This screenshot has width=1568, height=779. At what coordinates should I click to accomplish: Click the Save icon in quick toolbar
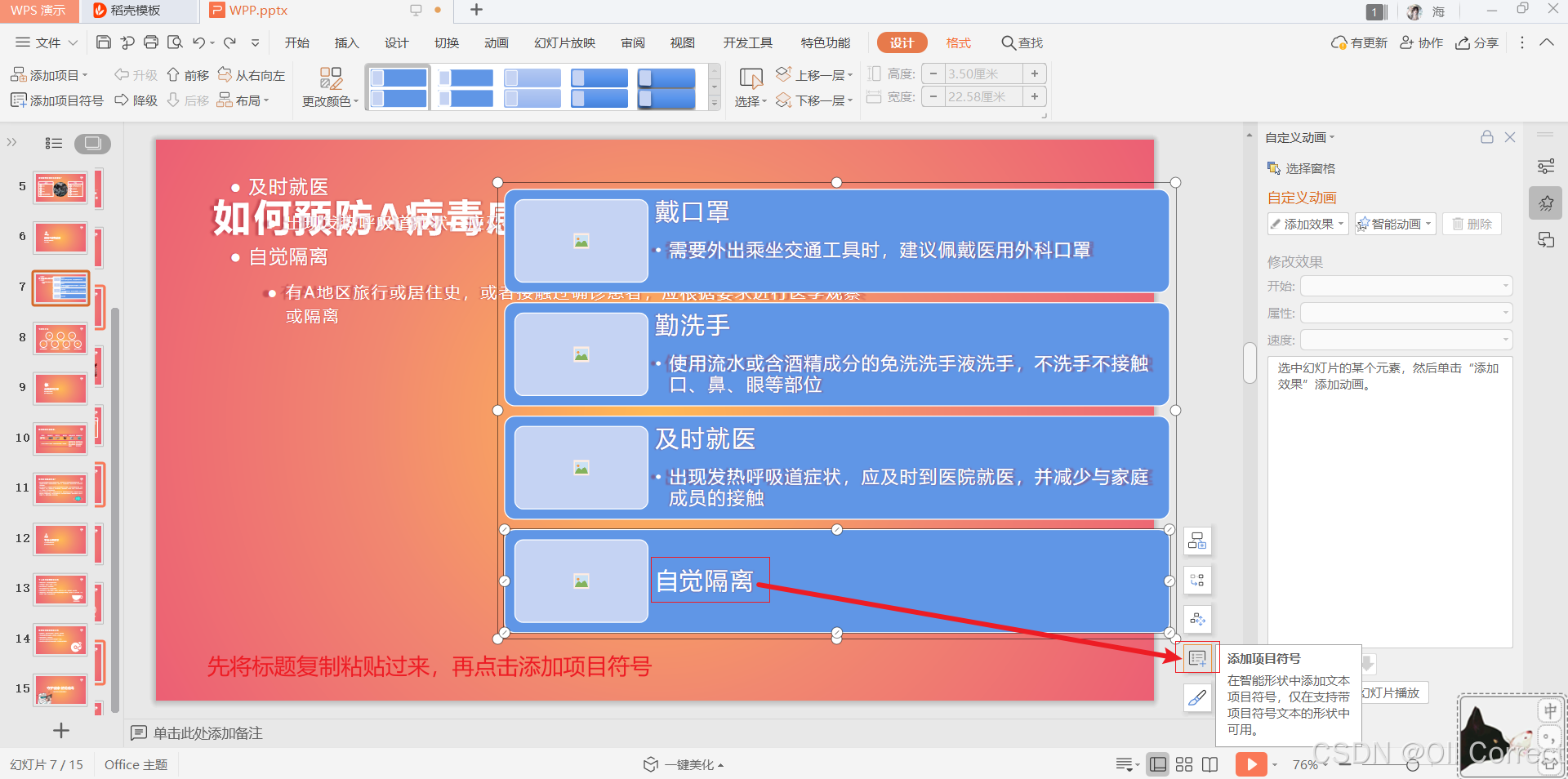click(x=104, y=42)
